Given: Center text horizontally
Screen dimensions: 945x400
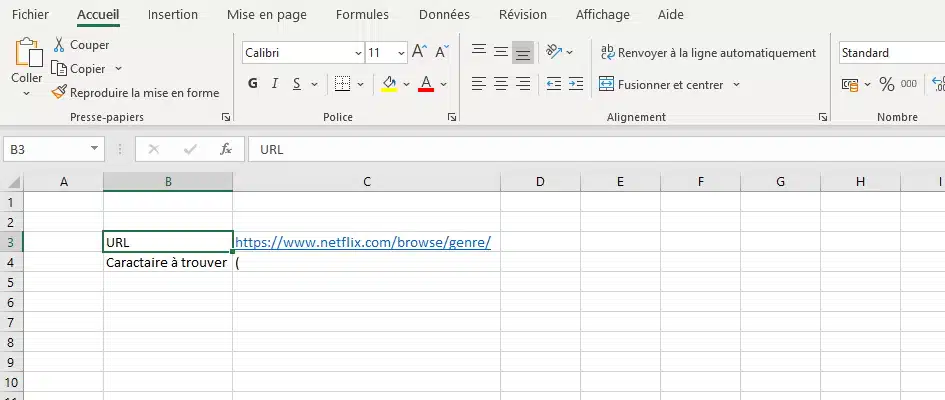Looking at the screenshot, I should [501, 84].
